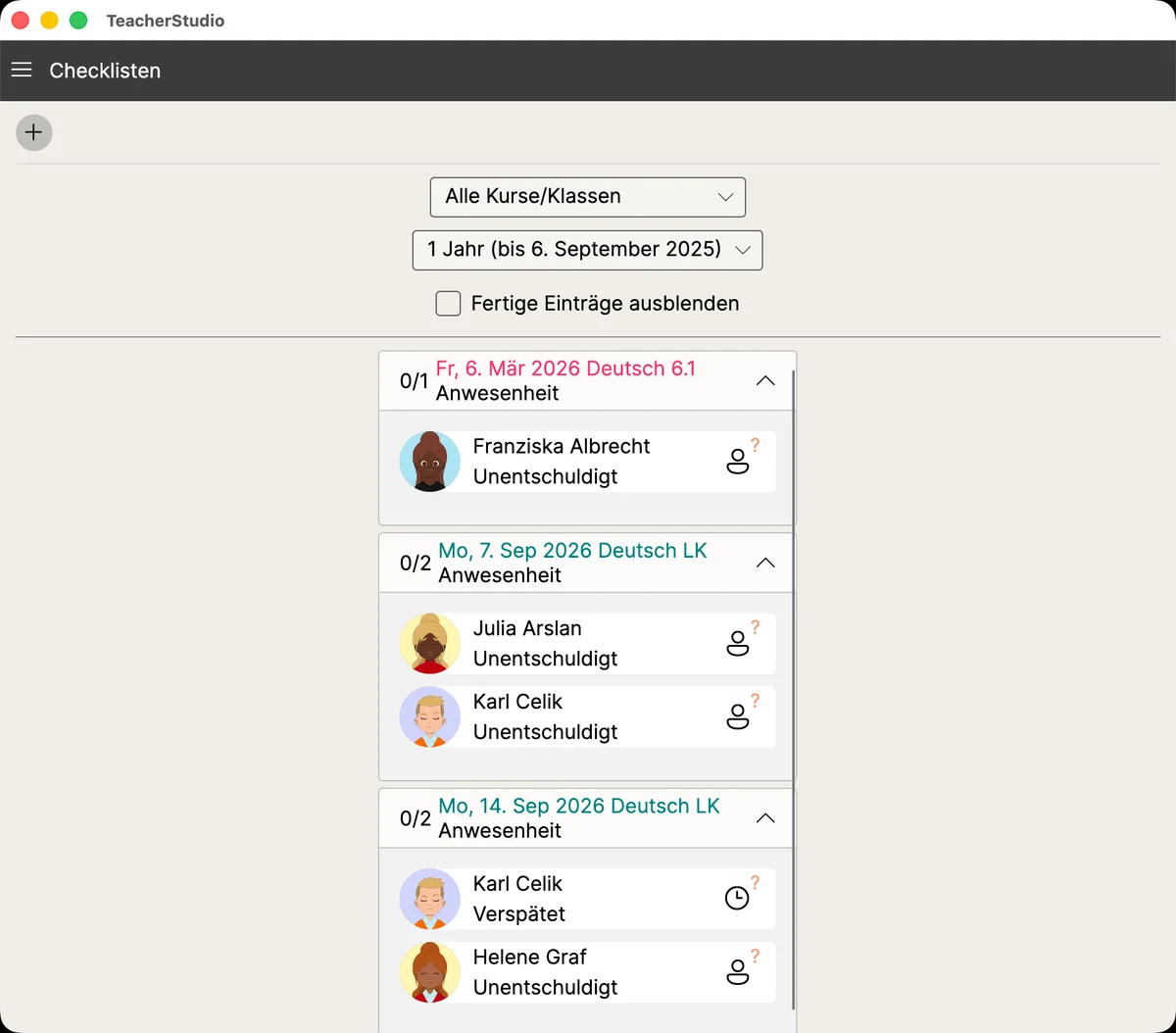Click Karl Celik's late clock icon
1176x1033 pixels.
(x=739, y=898)
